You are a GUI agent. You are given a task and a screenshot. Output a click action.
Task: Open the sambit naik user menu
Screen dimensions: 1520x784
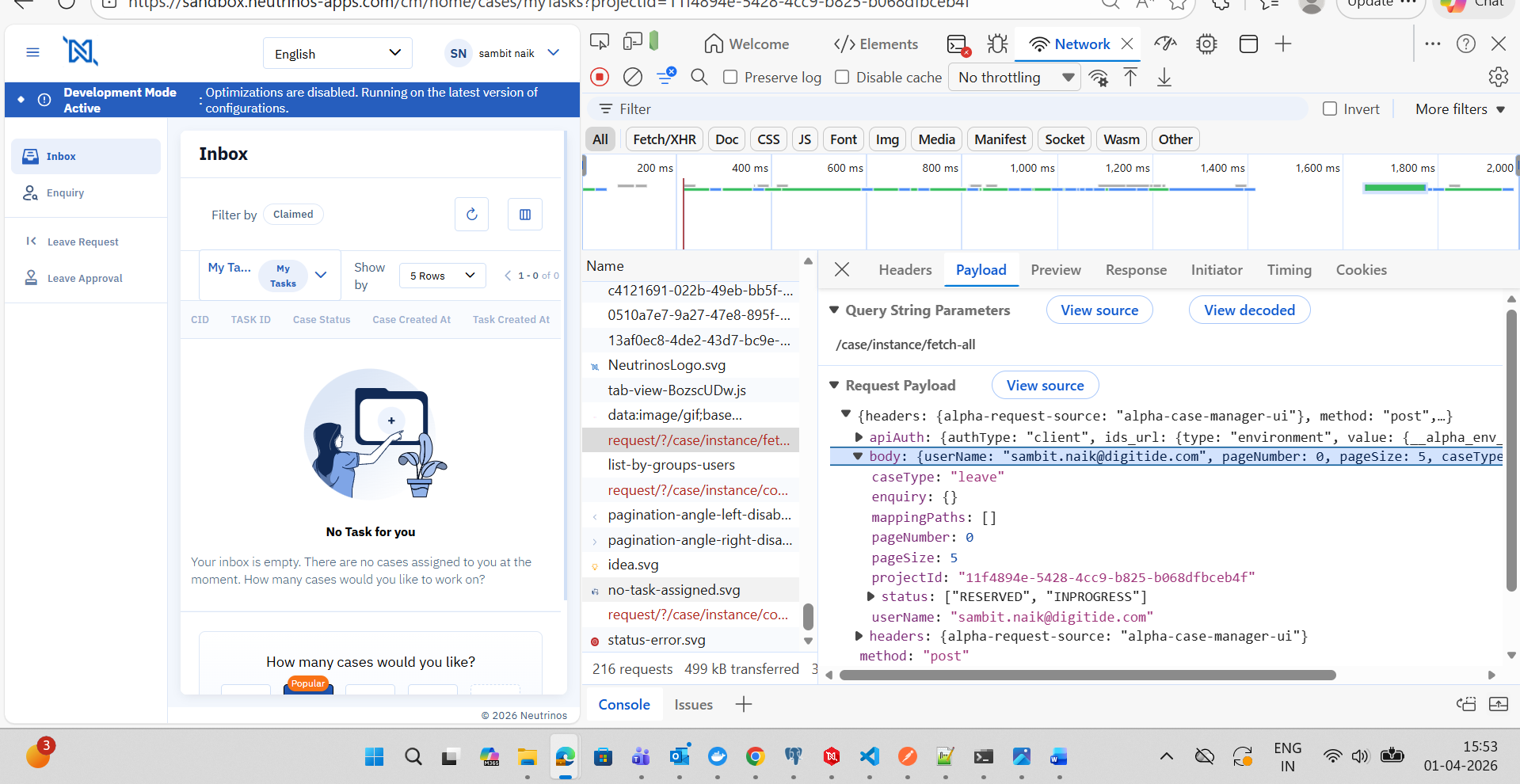point(503,53)
